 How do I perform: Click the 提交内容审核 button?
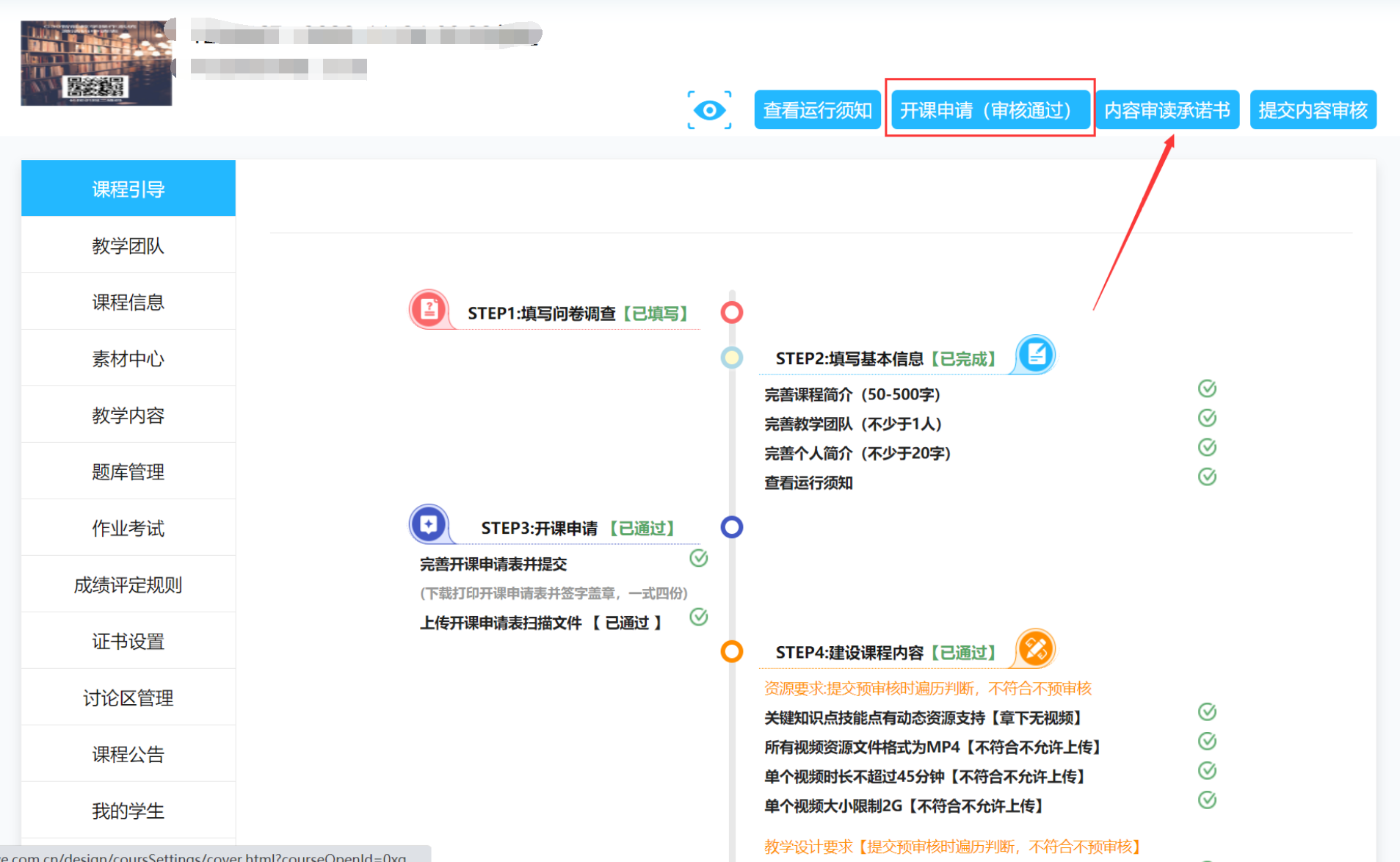[x=1313, y=110]
